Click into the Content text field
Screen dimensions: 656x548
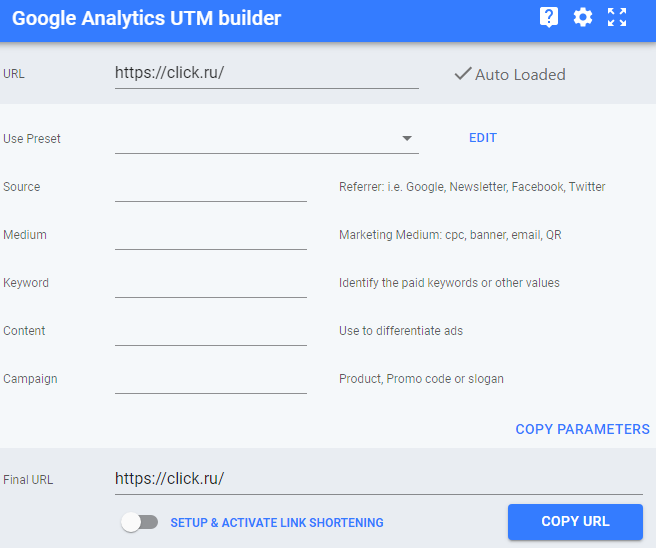[x=210, y=331]
